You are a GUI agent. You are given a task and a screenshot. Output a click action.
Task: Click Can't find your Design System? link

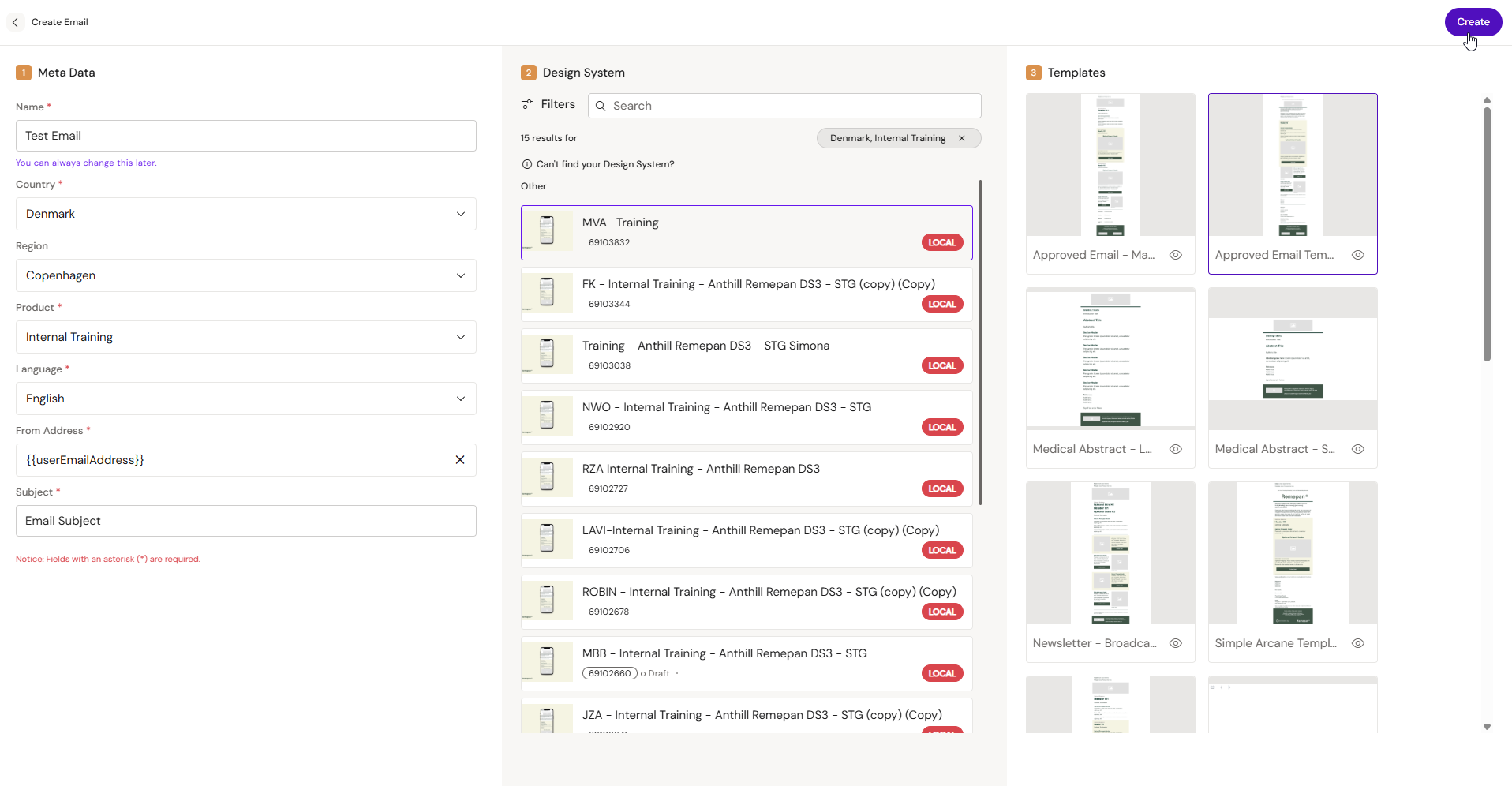click(x=605, y=164)
